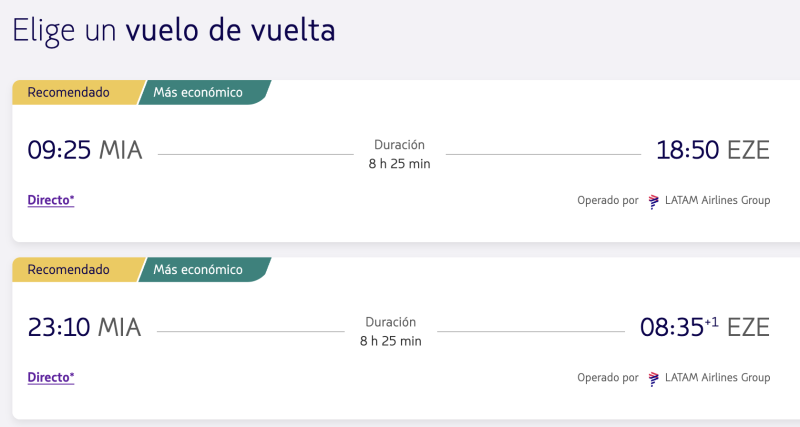
Task: Open the Directo* link on the 23:10 flight
Action: click(x=51, y=377)
